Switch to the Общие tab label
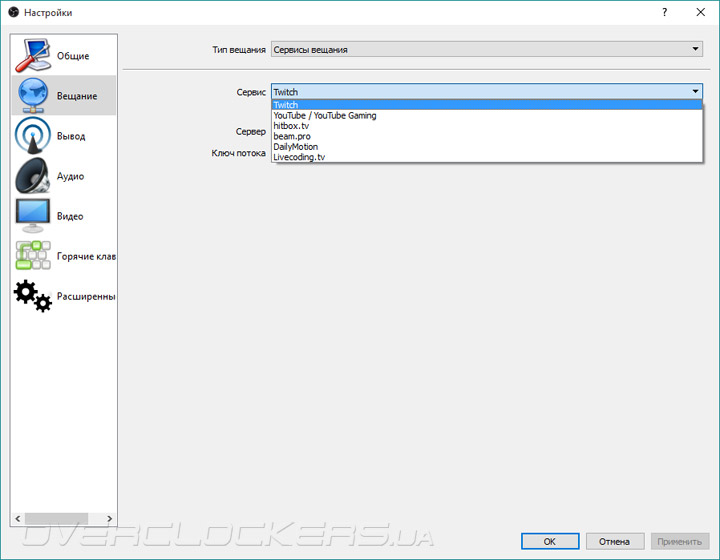 pyautogui.click(x=73, y=56)
